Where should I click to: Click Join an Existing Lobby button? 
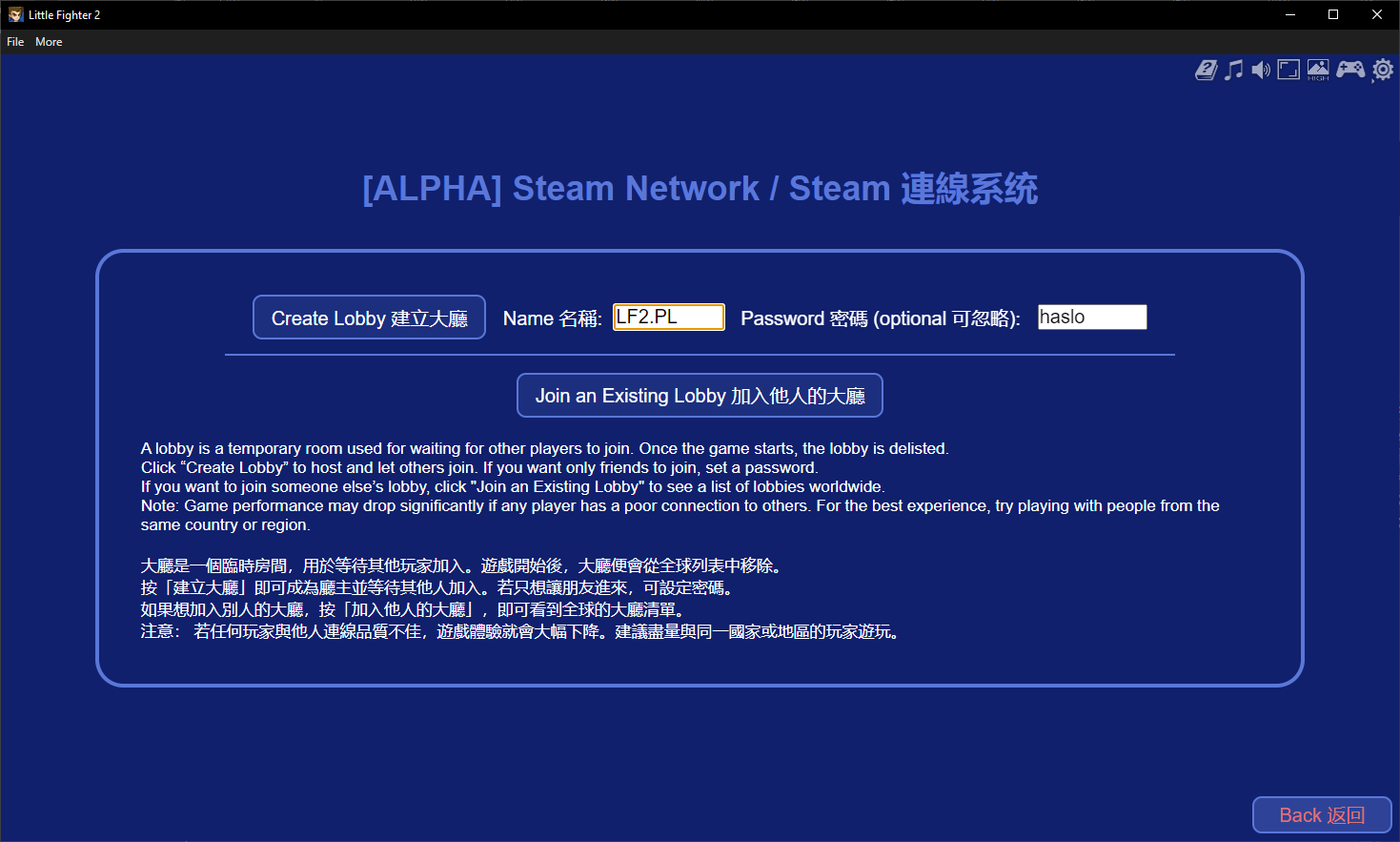[x=700, y=396]
